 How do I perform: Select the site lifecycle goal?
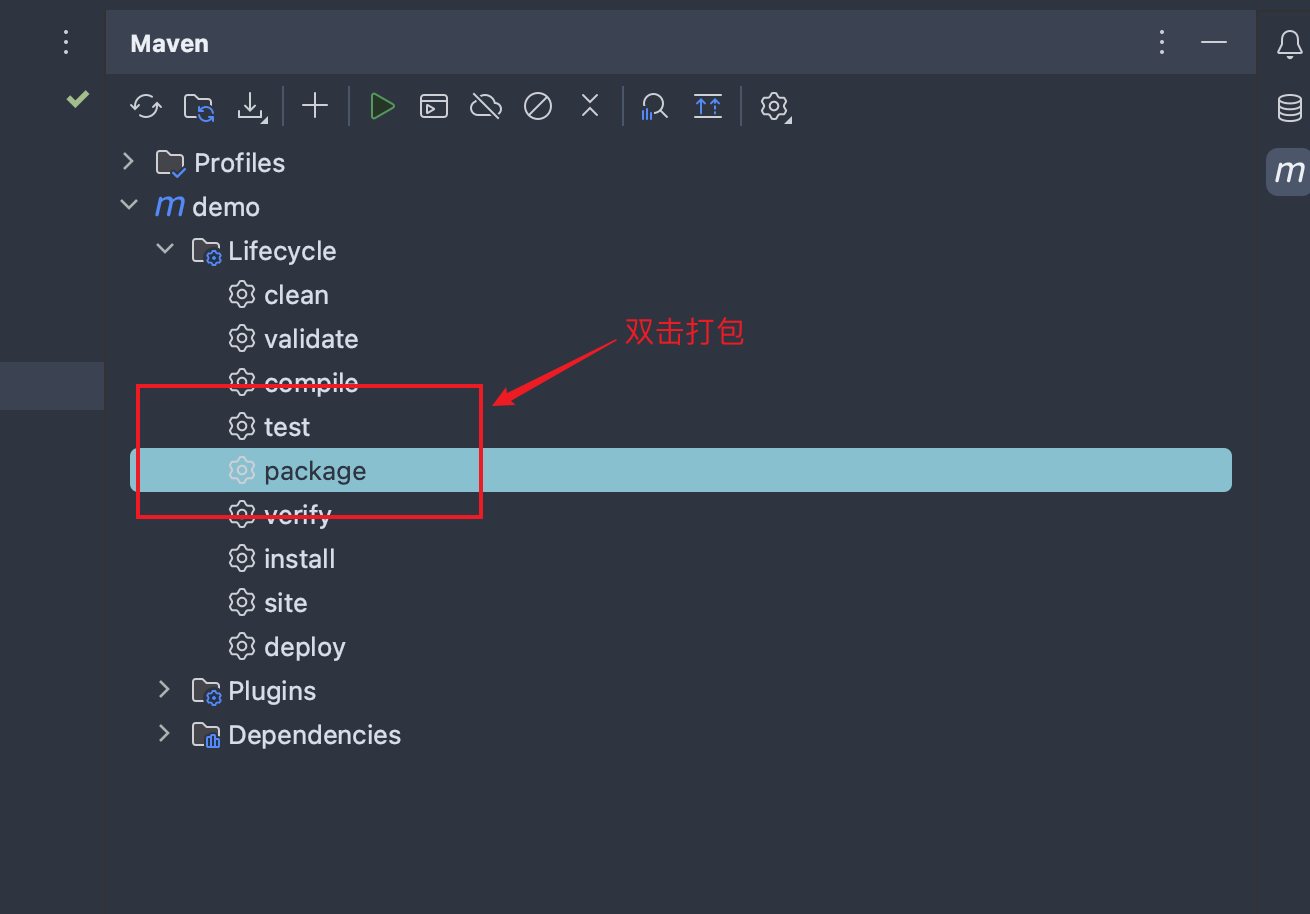pos(680,603)
